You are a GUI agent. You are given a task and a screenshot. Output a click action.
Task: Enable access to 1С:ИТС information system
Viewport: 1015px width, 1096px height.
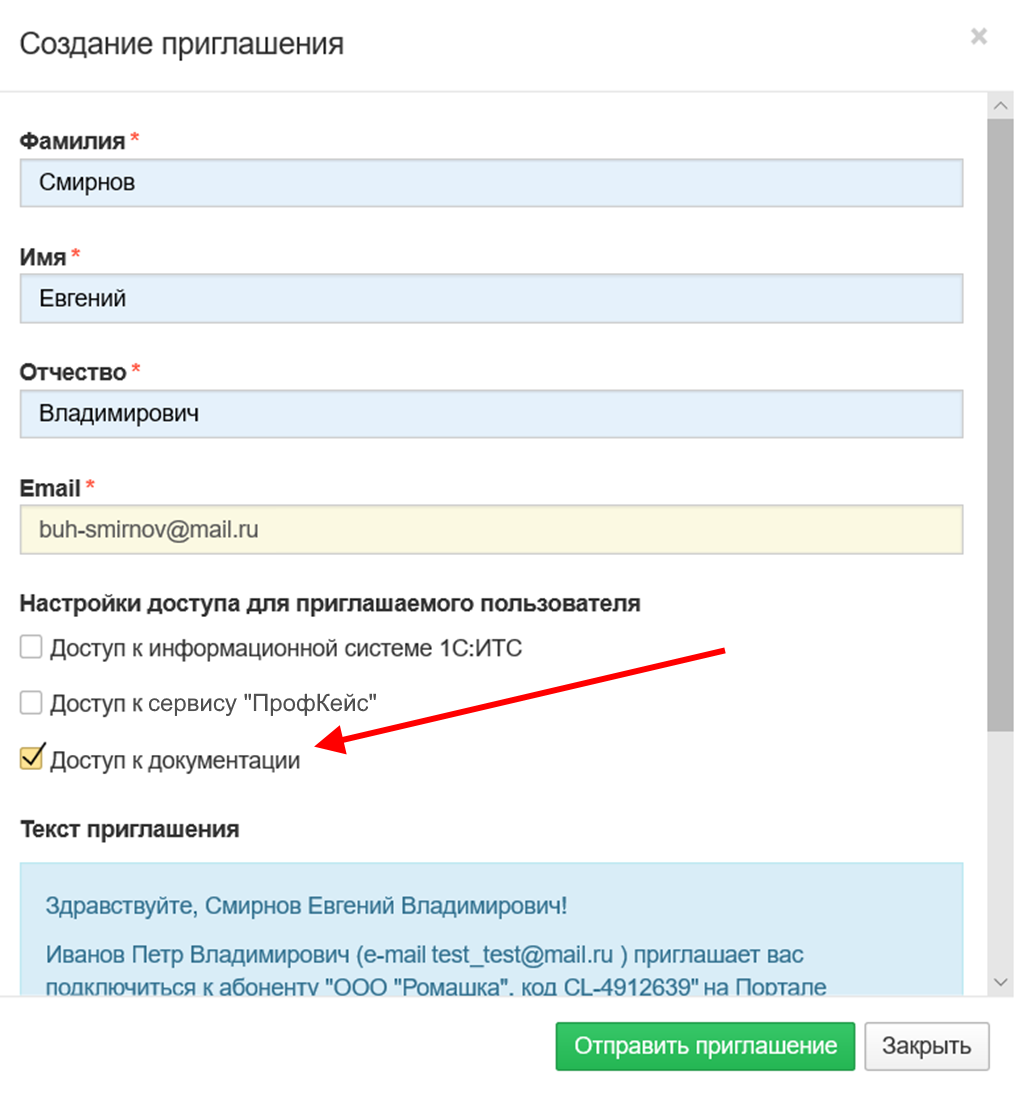coord(32,648)
